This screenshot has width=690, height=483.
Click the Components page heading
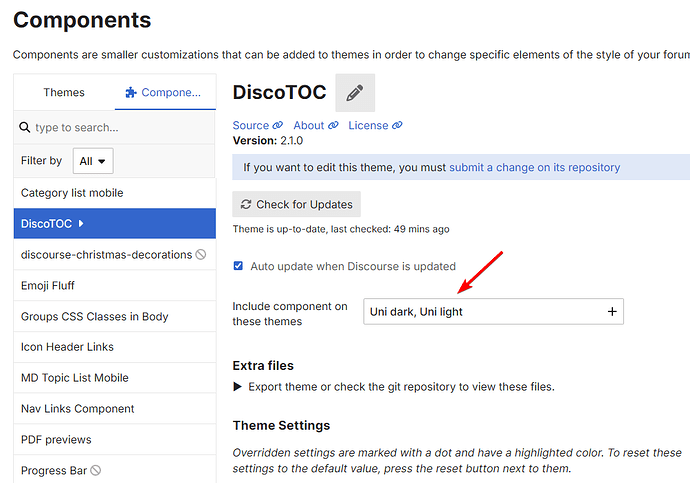click(82, 20)
